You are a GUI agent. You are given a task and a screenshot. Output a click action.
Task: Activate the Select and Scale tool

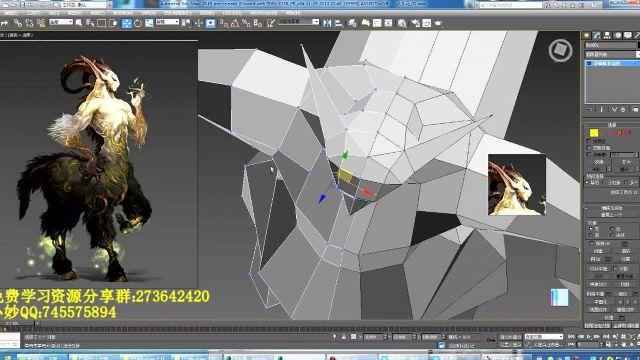pyautogui.click(x=149, y=23)
